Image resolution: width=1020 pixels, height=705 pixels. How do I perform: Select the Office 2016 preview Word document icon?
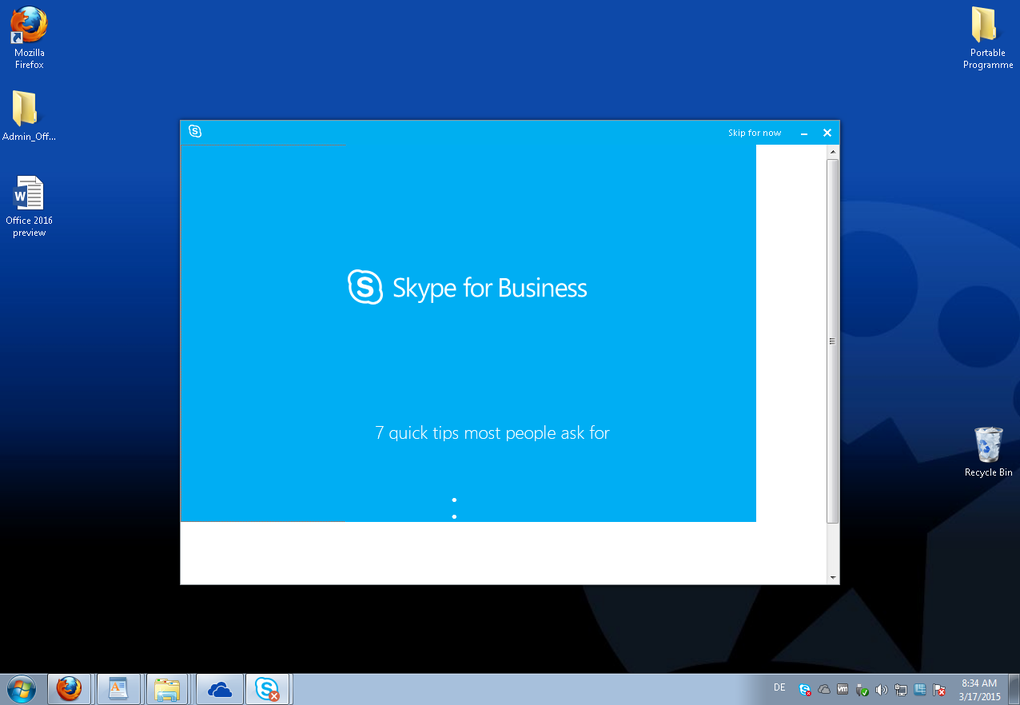[29, 206]
